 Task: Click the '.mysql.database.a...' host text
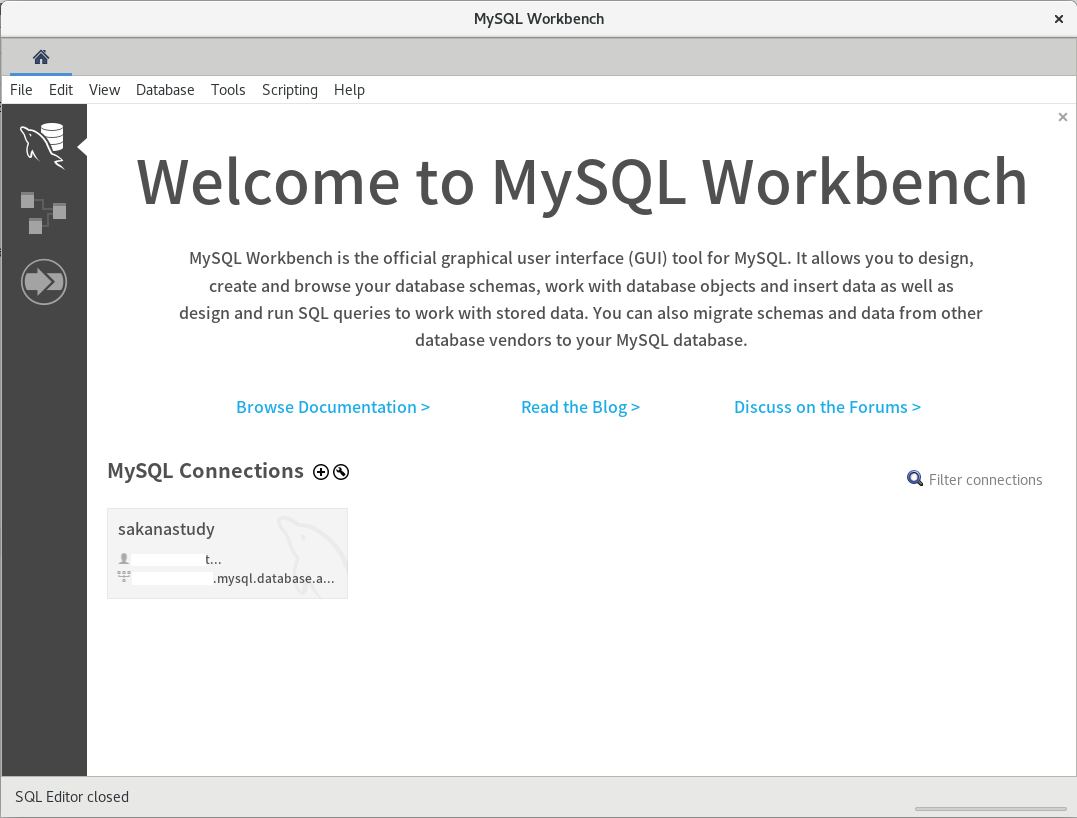(274, 578)
